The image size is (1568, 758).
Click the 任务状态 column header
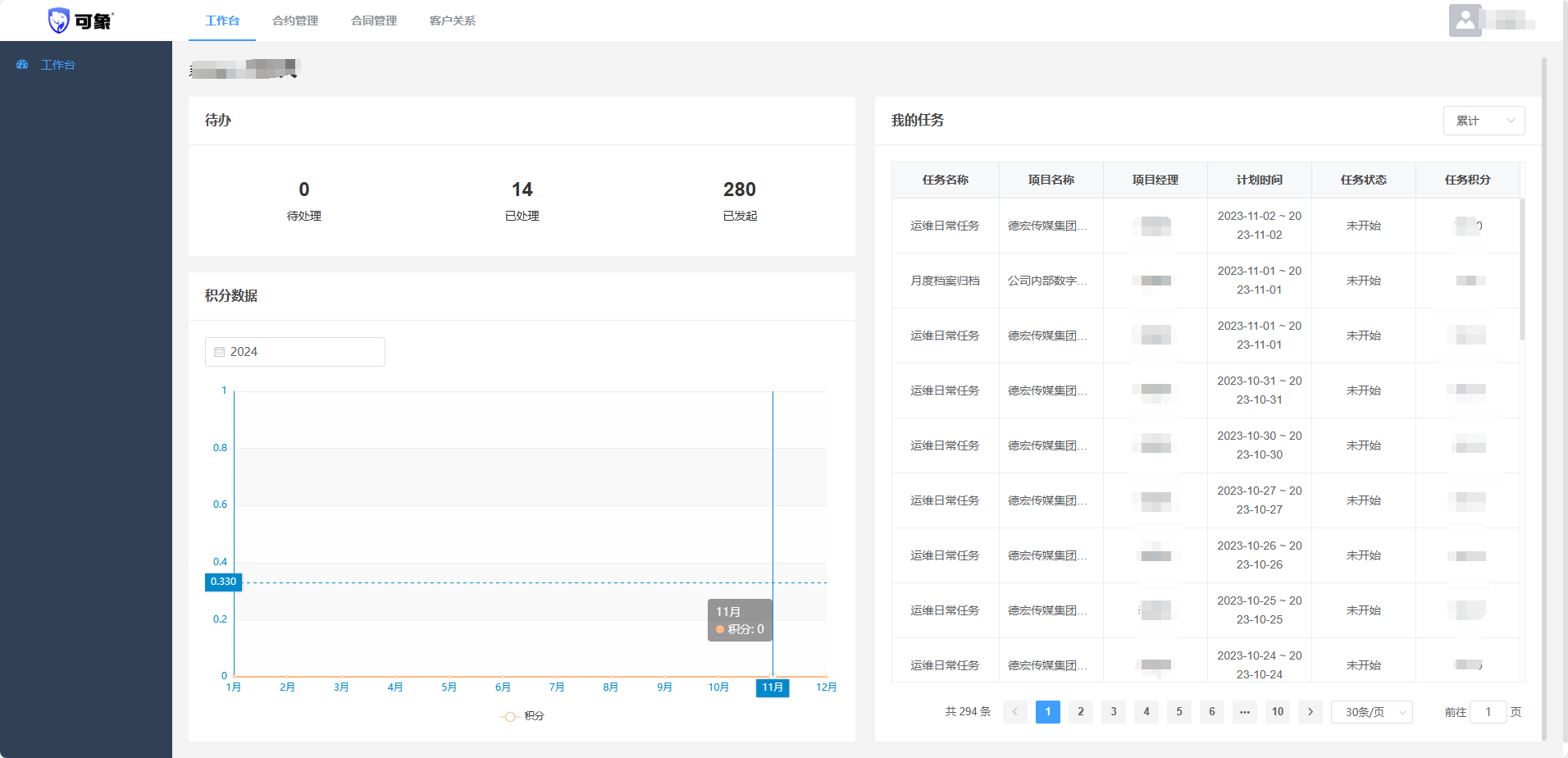point(1364,180)
